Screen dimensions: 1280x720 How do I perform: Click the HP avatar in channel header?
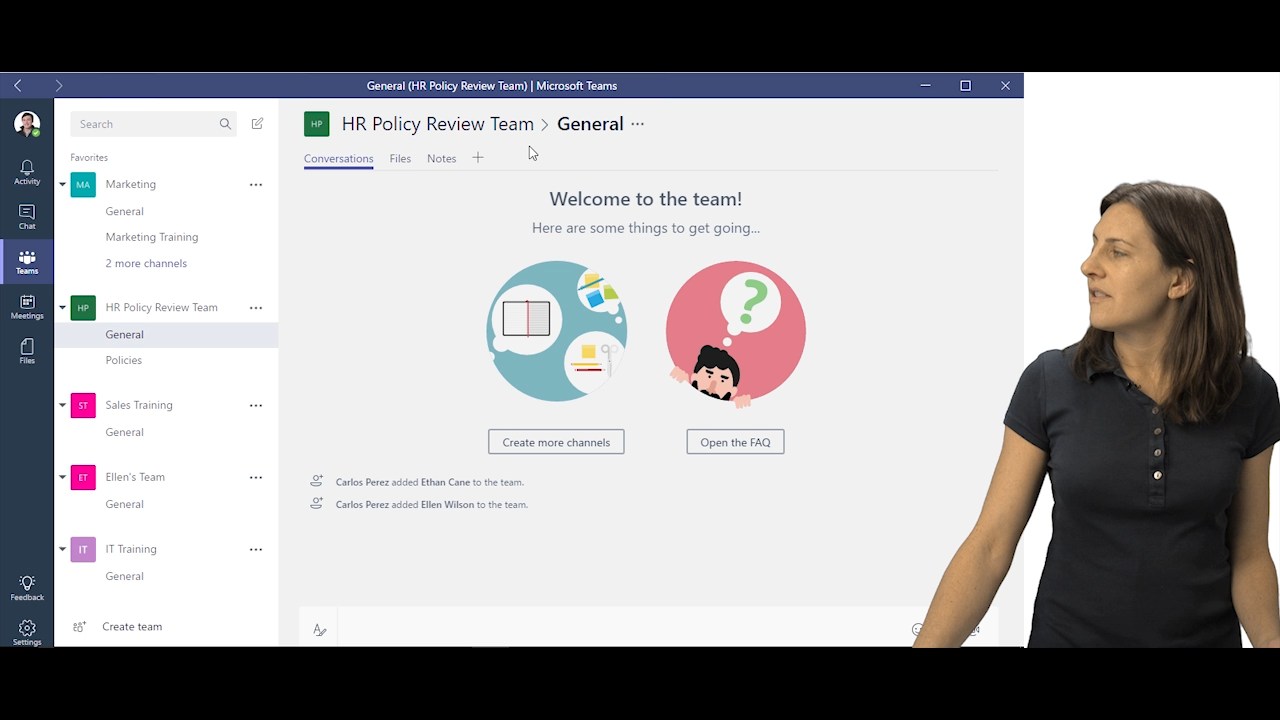pyautogui.click(x=317, y=124)
